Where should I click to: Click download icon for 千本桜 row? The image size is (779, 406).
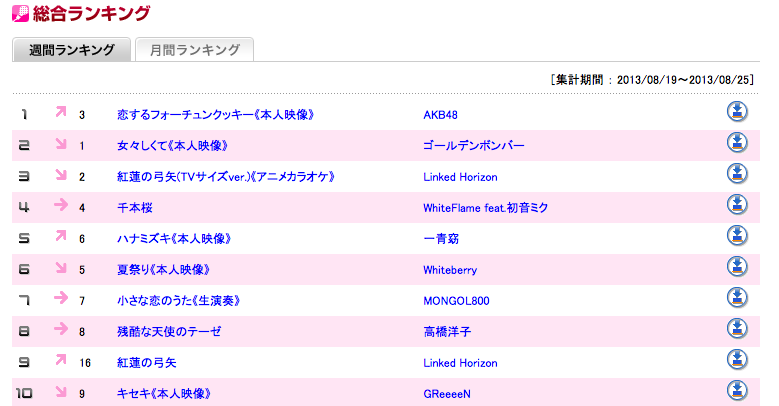[x=737, y=205]
